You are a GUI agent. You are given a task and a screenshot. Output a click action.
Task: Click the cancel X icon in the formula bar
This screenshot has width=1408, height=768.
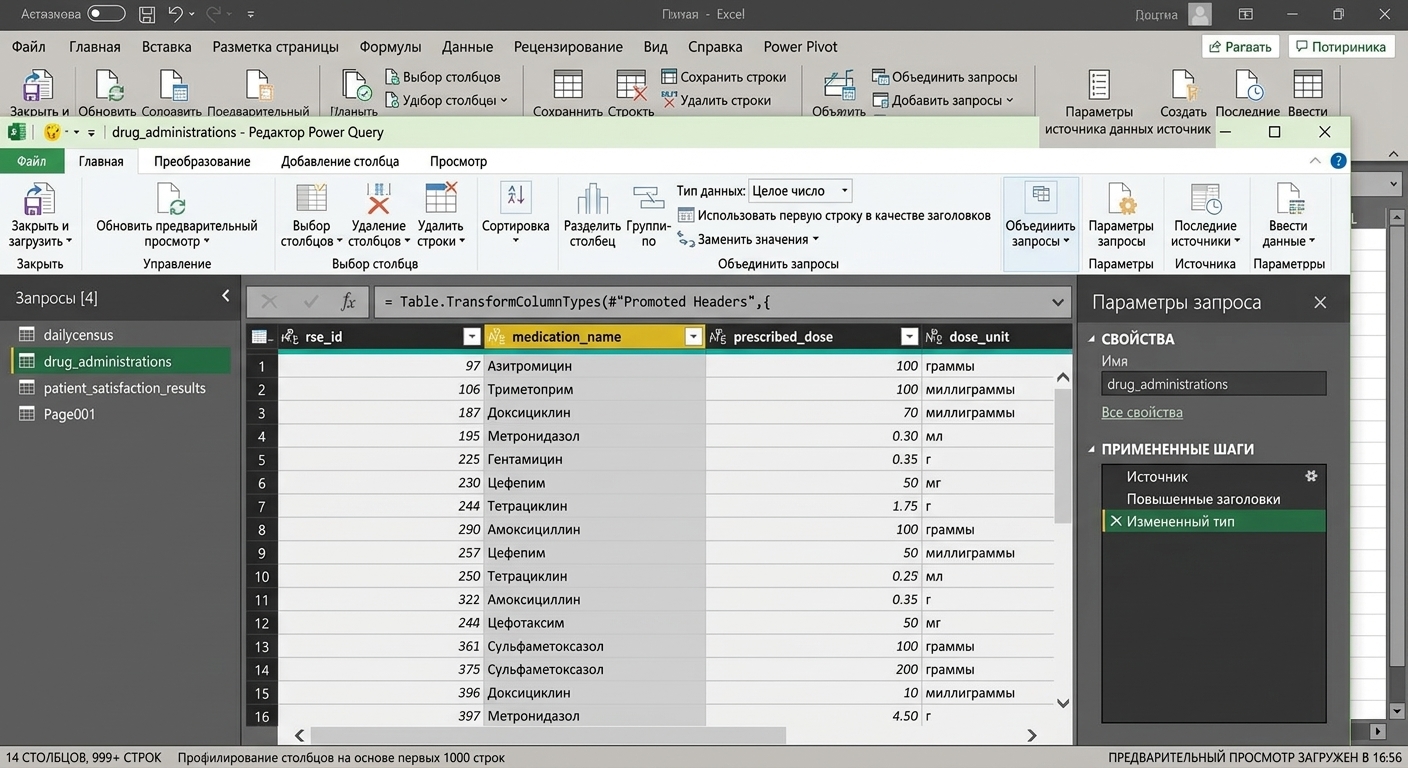268,301
